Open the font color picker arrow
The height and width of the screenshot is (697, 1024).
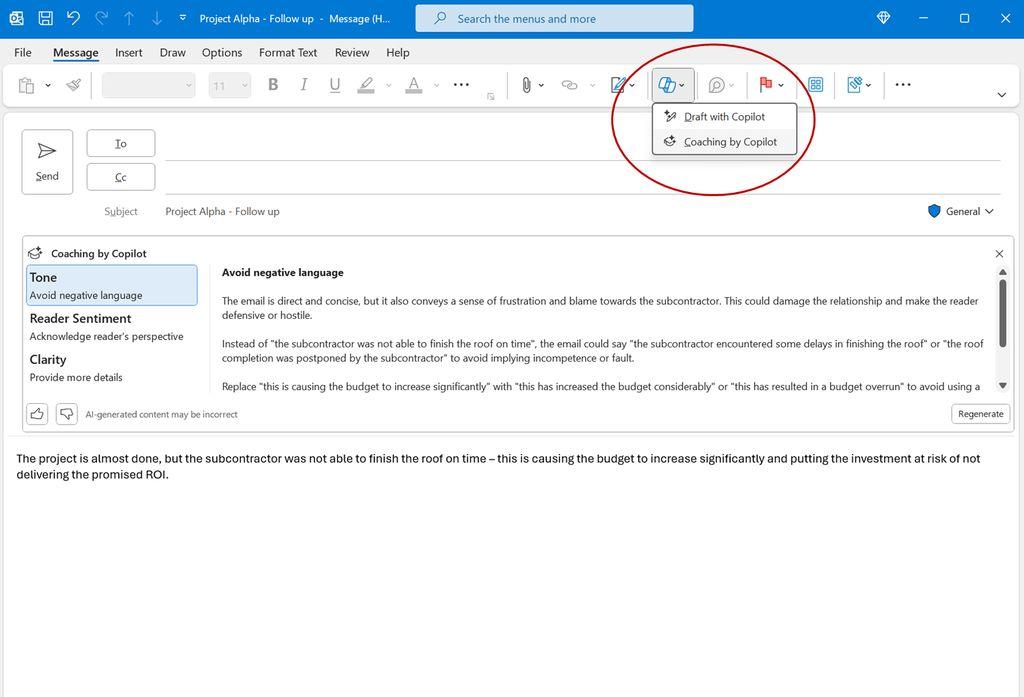click(x=436, y=86)
